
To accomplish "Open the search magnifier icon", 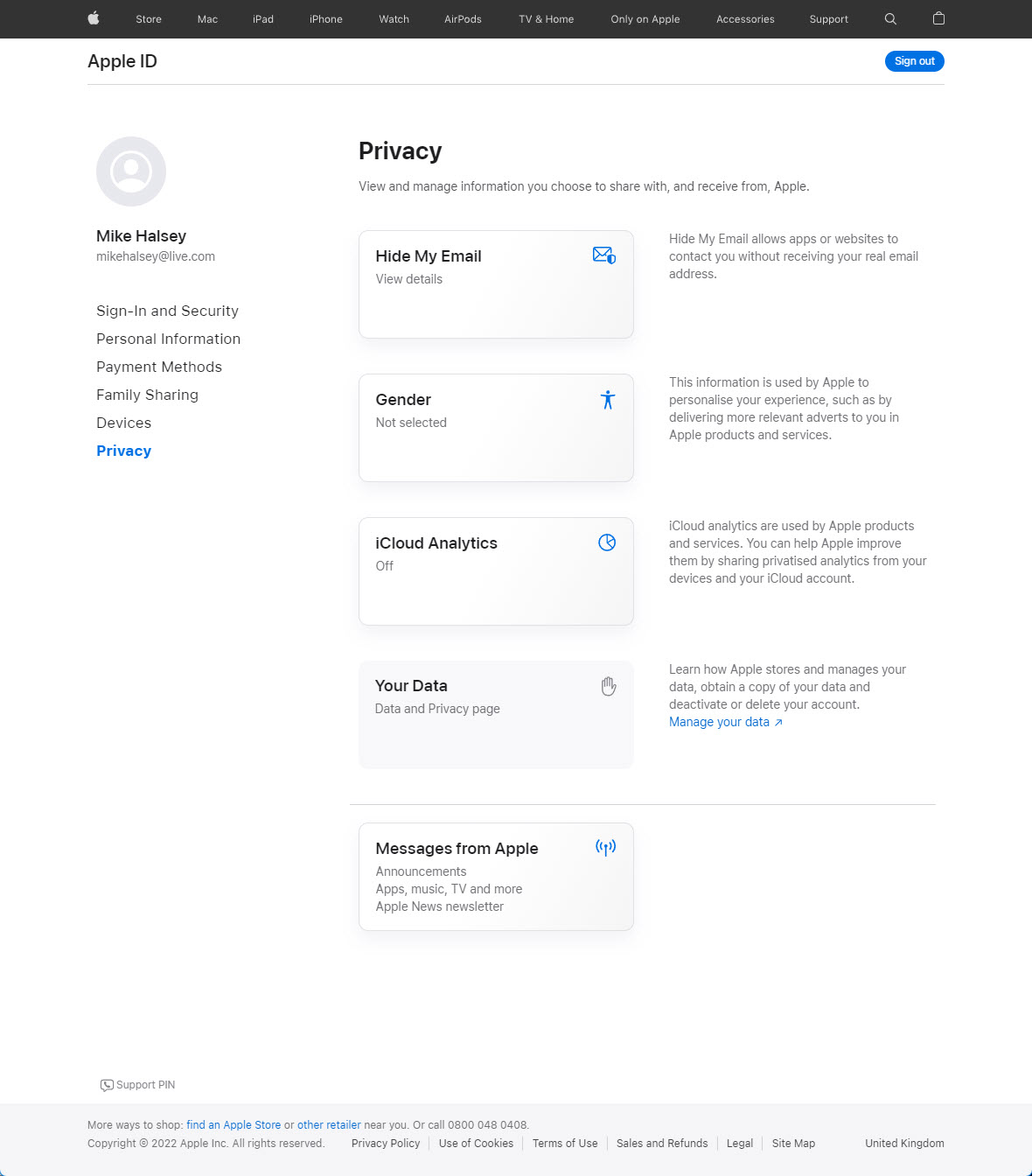I will pyautogui.click(x=890, y=18).
